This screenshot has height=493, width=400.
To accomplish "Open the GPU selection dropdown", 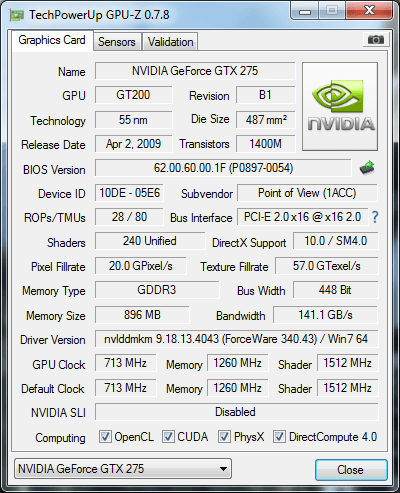I will [123, 469].
